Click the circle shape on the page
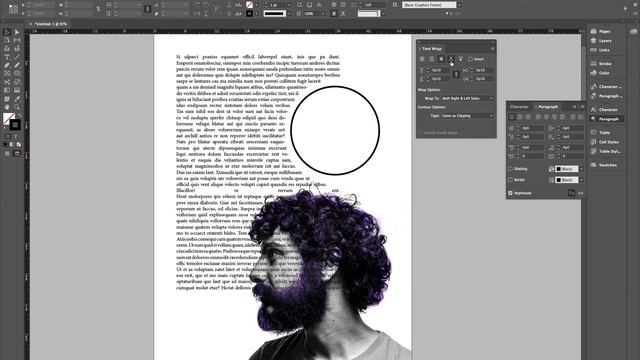The image size is (640, 360). tap(335, 131)
